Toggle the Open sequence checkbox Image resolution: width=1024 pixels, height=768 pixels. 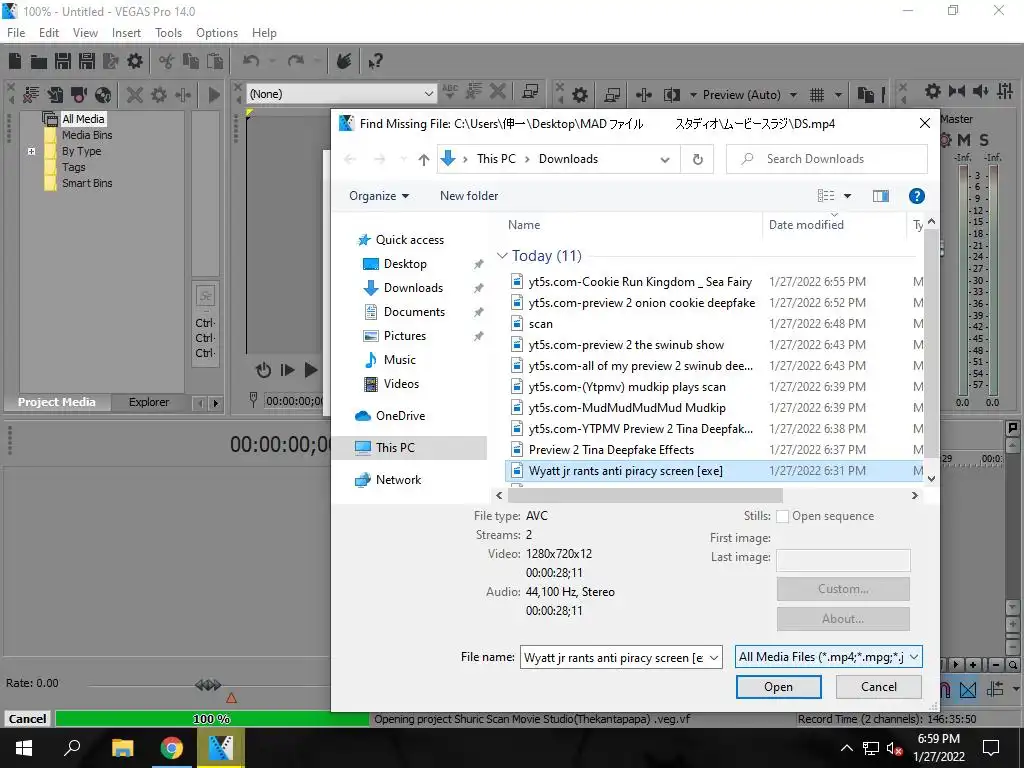pyautogui.click(x=782, y=516)
